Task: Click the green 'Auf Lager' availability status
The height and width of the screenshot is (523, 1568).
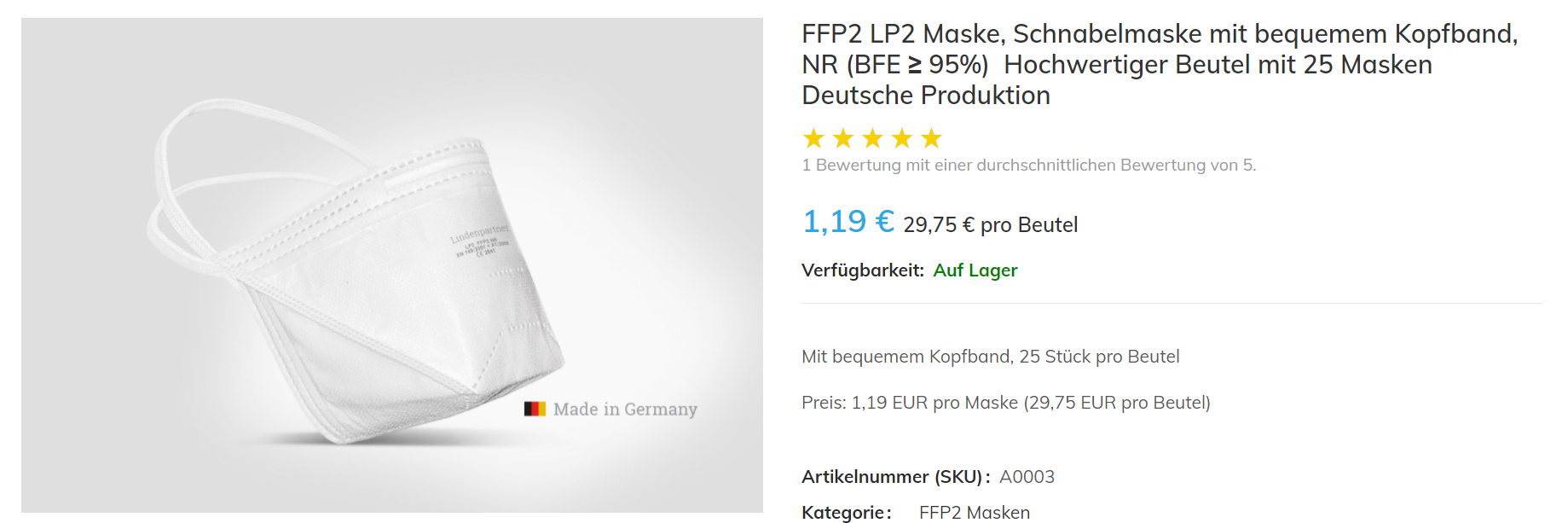Action: (x=975, y=270)
